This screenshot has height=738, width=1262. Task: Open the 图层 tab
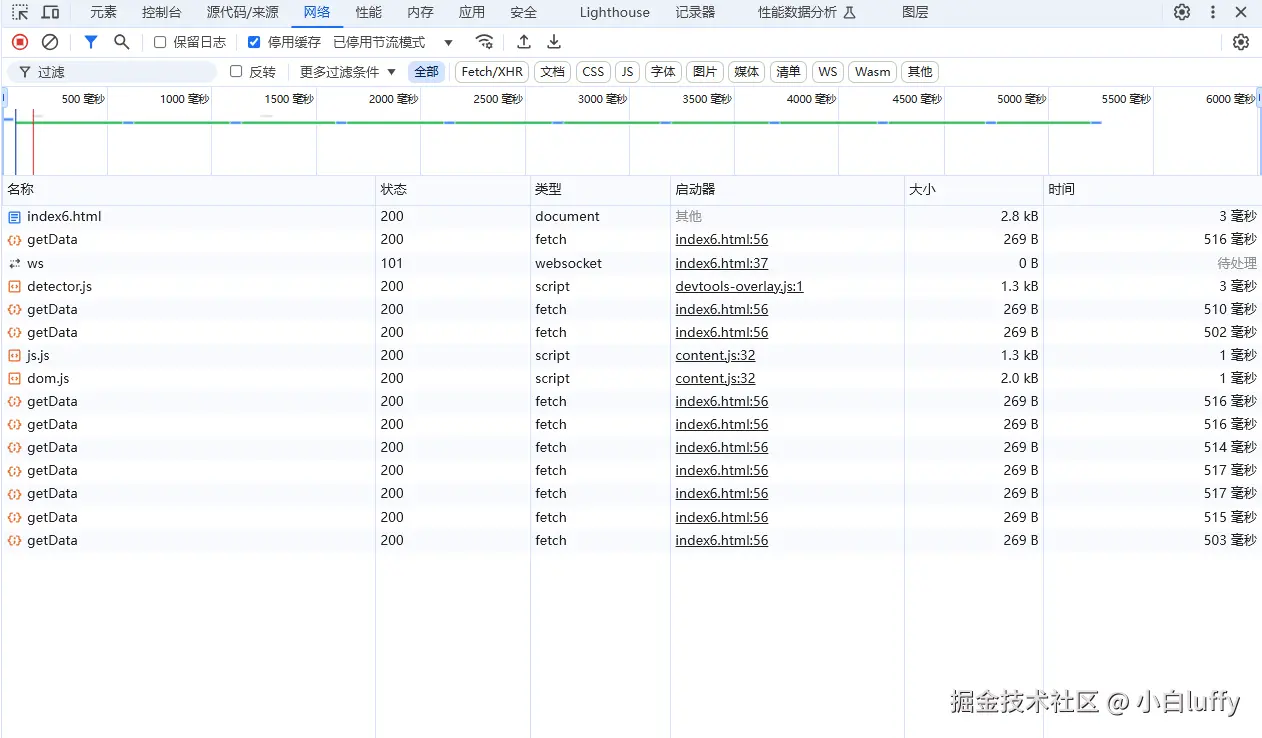coord(915,13)
